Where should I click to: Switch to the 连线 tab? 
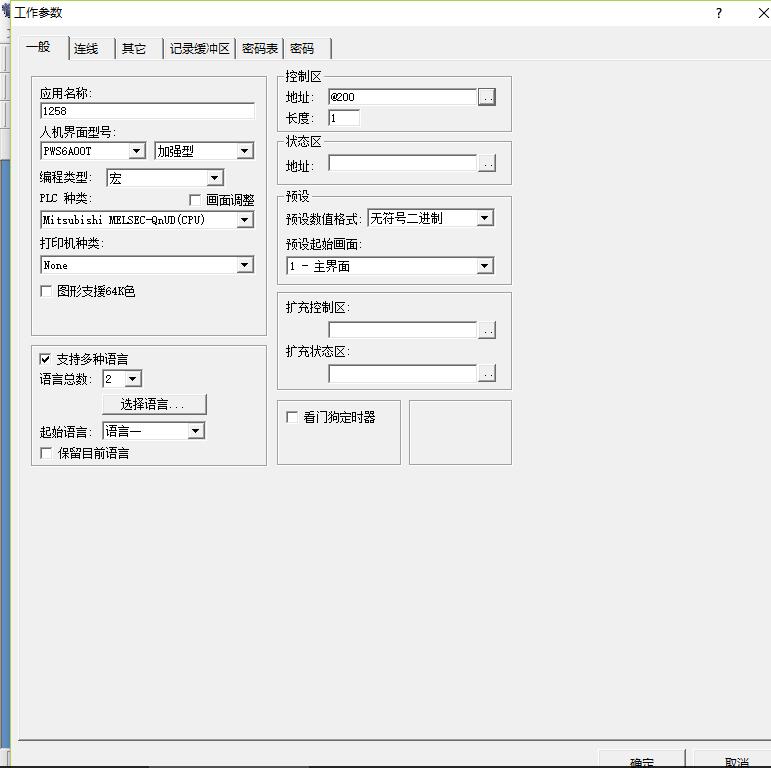pyautogui.click(x=86, y=49)
